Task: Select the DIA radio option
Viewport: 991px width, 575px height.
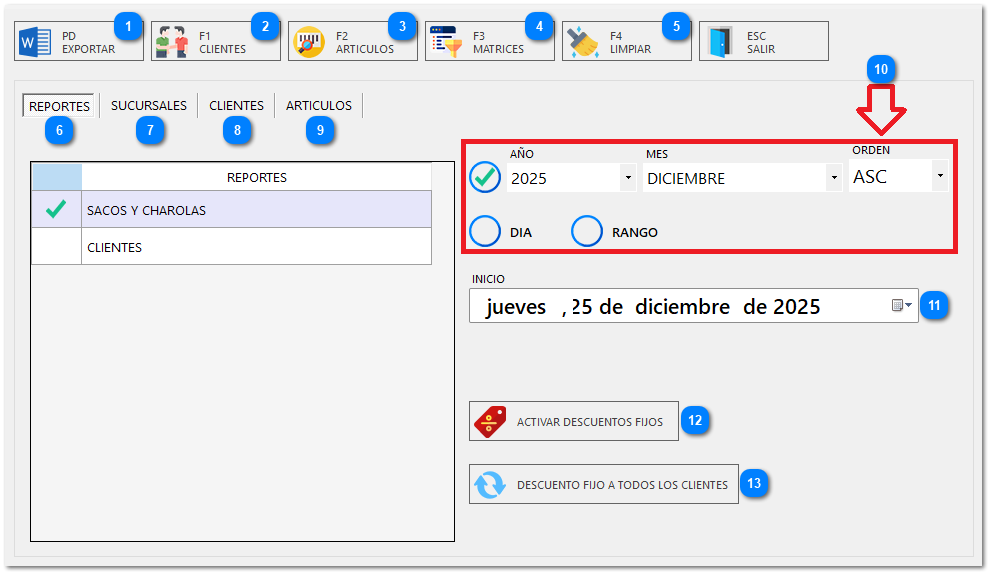Action: click(485, 231)
